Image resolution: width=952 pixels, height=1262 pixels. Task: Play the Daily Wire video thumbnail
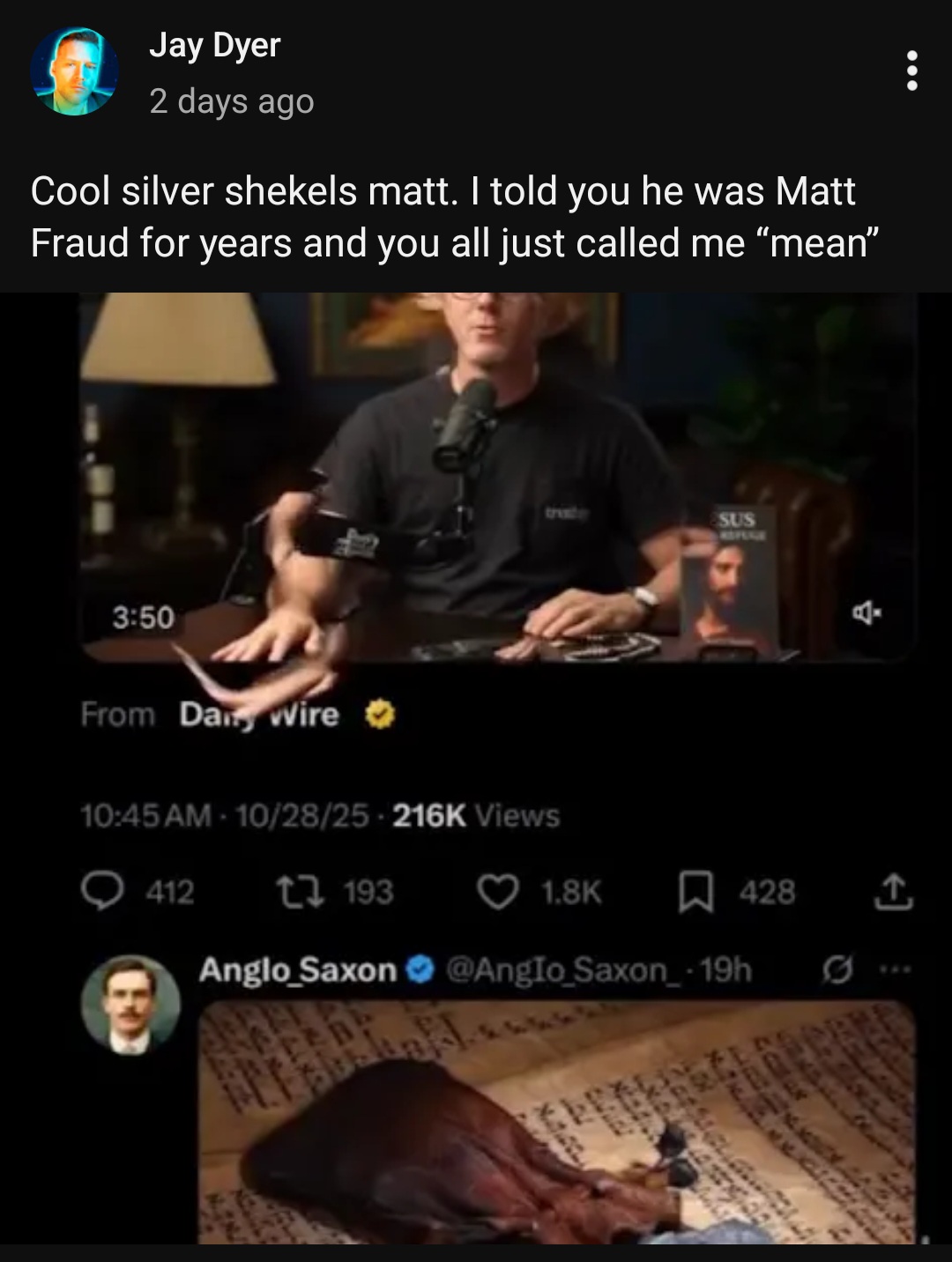pyautogui.click(x=498, y=477)
